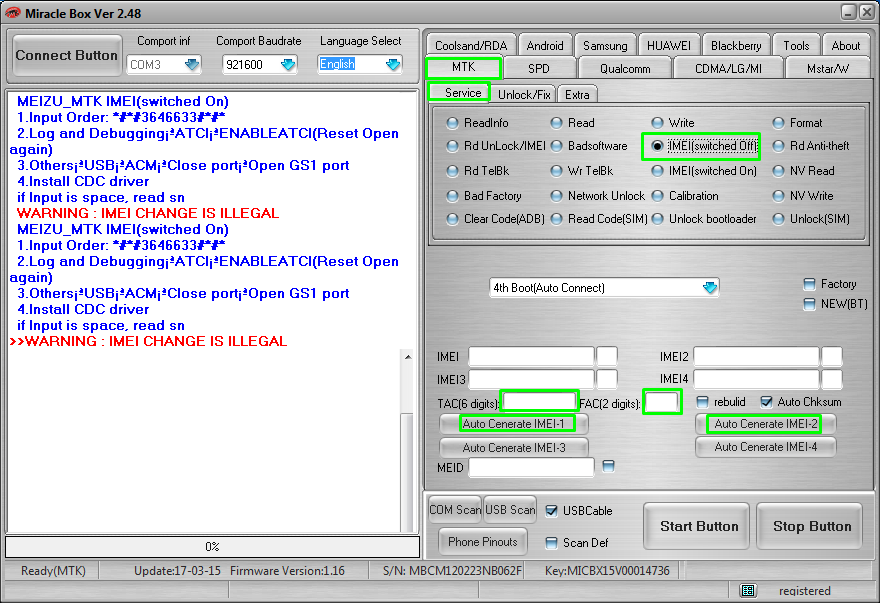880x603 pixels.
Task: Open the Tools tab
Action: pos(796,45)
